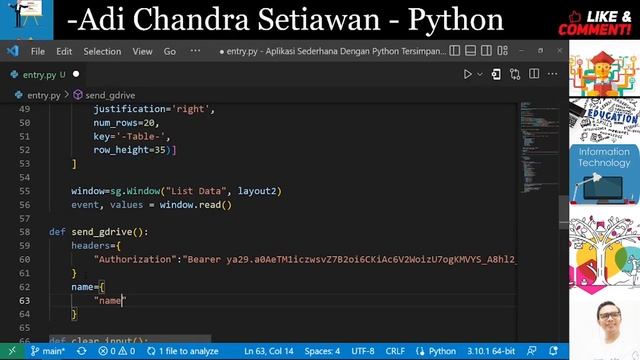
Task: Split the editor right
Action: pyautogui.click(x=534, y=74)
